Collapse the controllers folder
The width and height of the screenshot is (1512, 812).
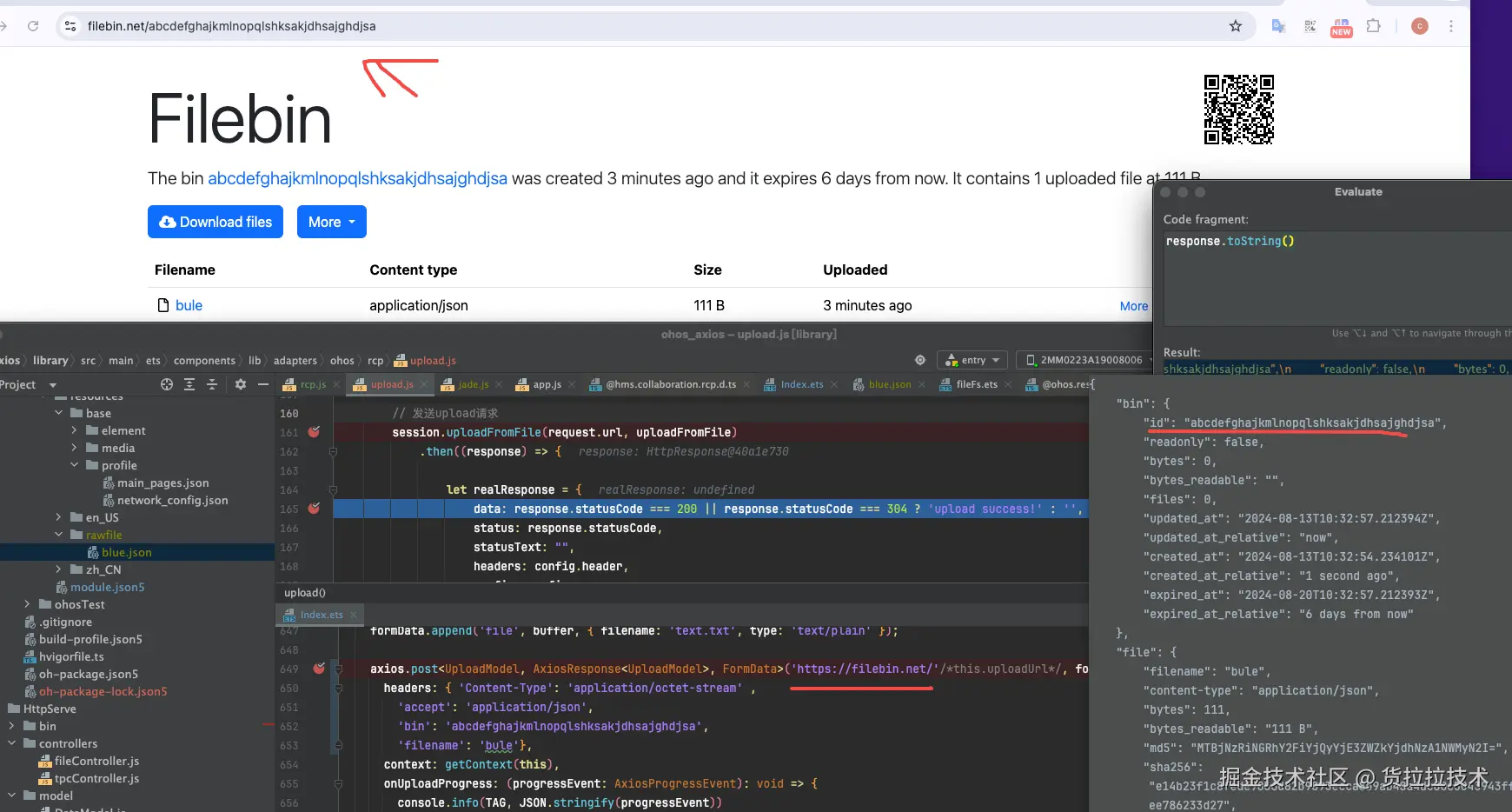click(x=12, y=743)
